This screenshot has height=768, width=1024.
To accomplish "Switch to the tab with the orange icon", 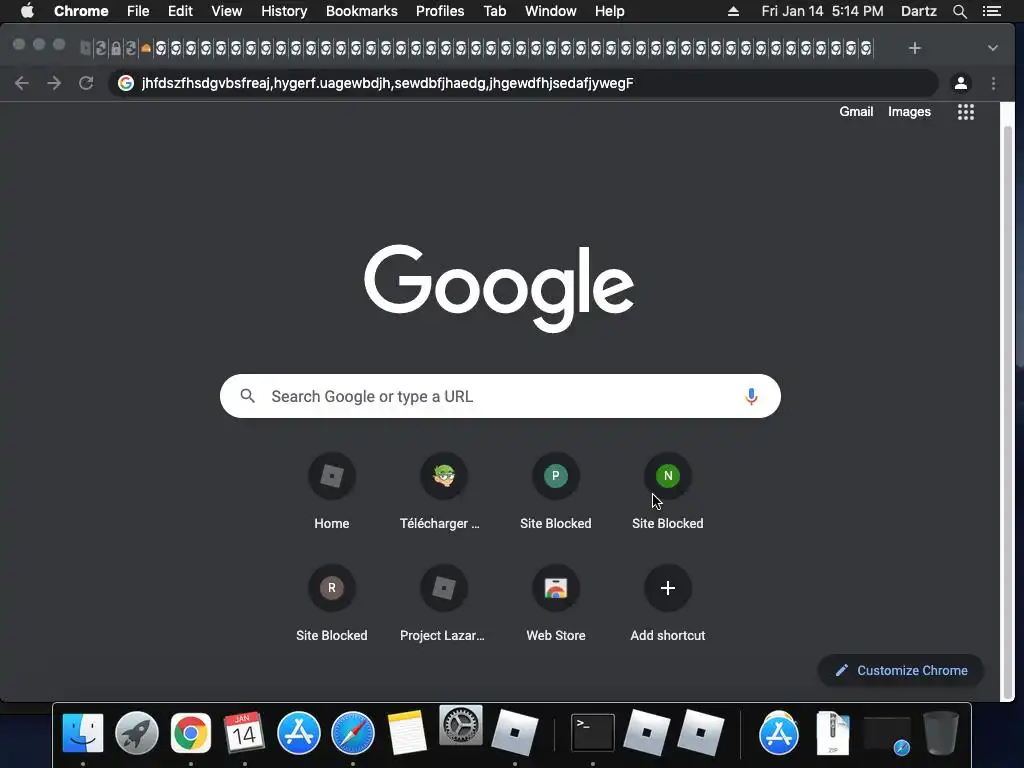I will click(146, 48).
